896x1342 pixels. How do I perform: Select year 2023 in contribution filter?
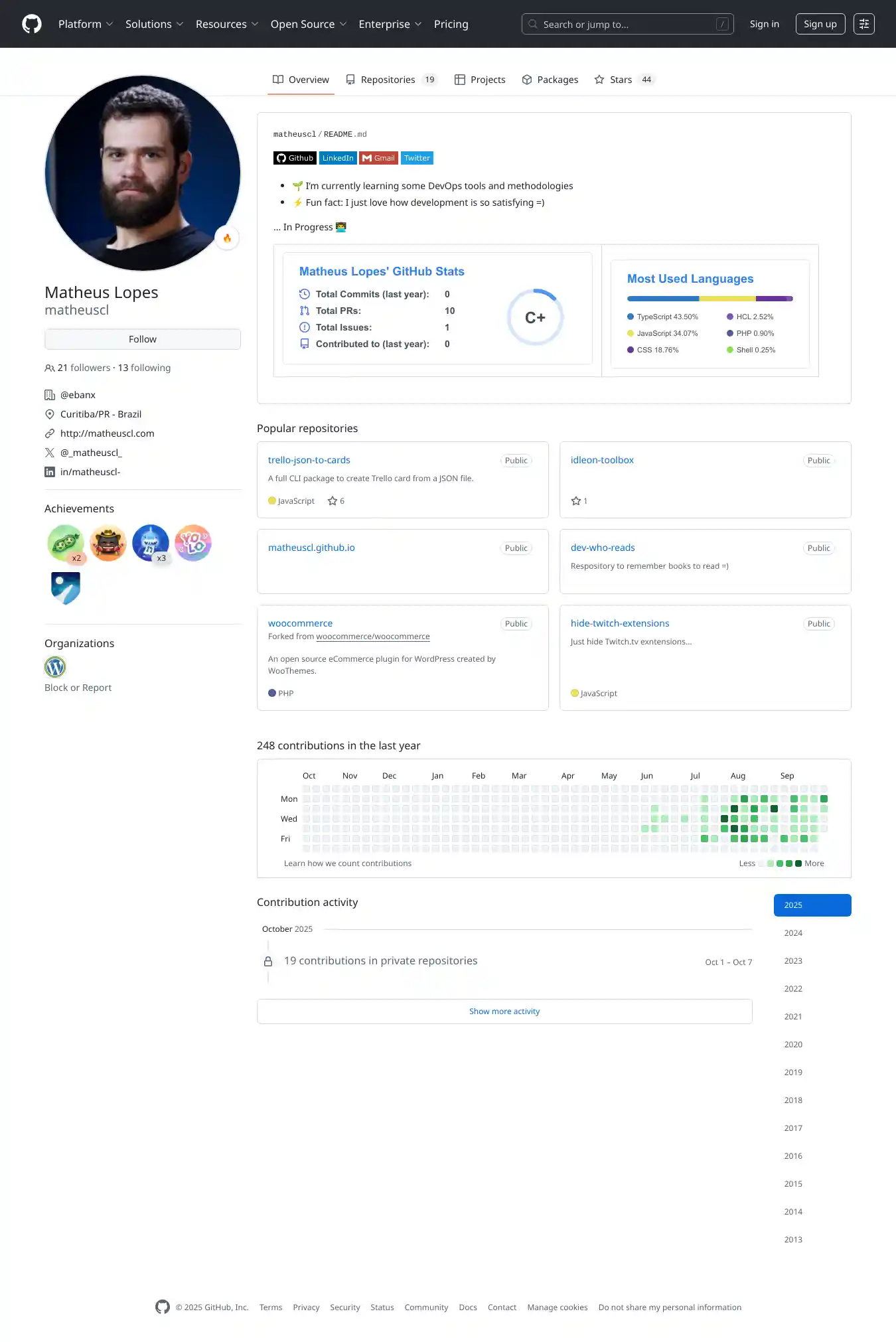click(x=793, y=961)
